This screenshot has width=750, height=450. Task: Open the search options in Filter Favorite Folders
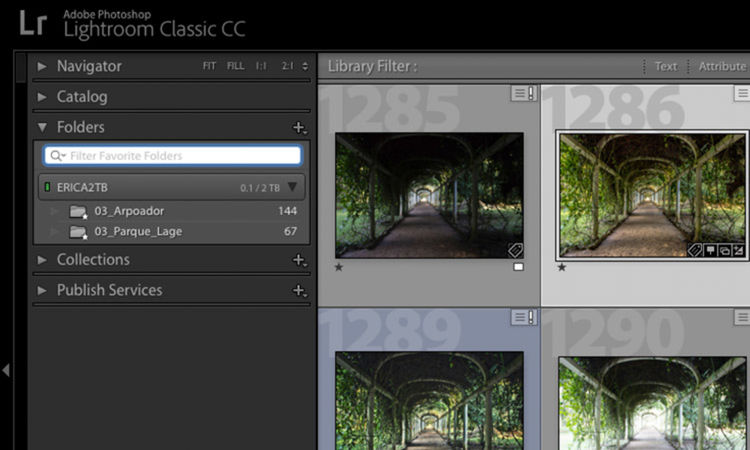pos(57,156)
